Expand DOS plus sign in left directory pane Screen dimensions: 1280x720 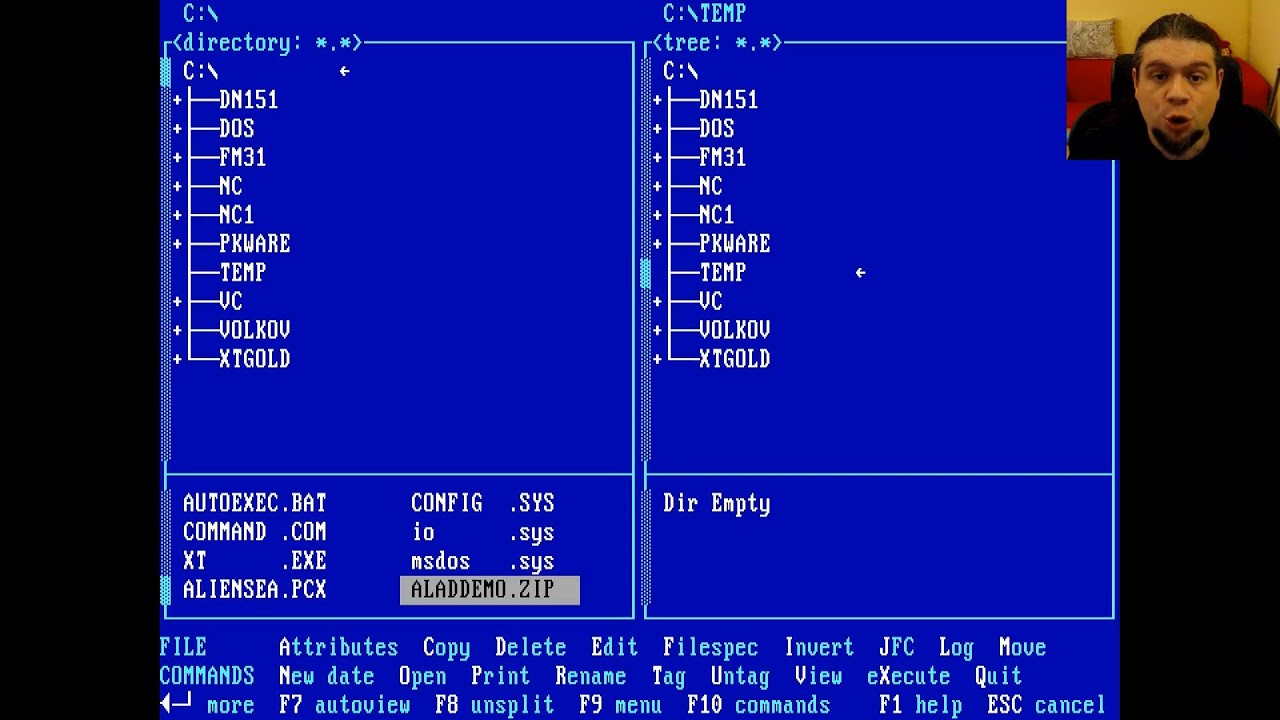click(177, 129)
